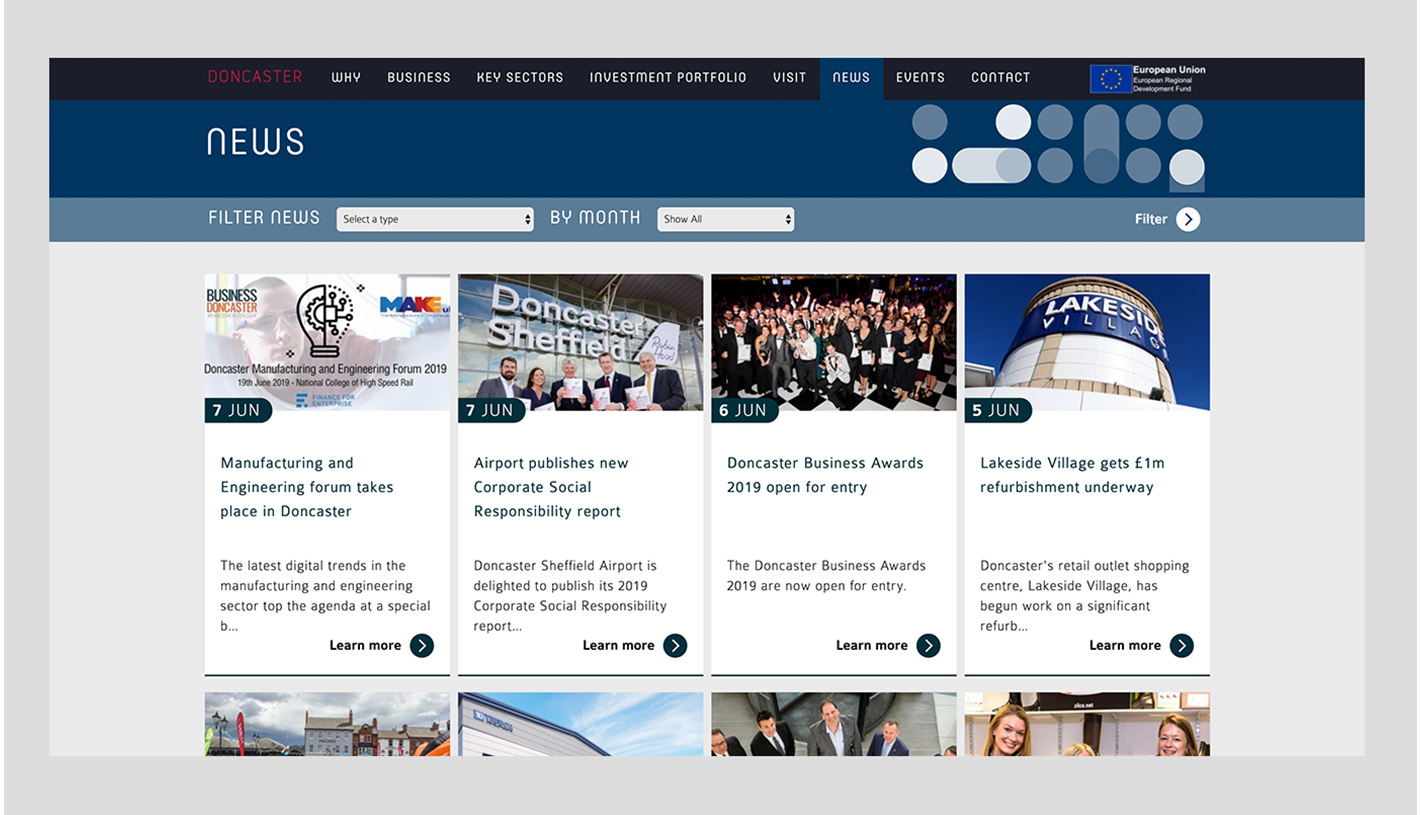Select the NEWS menu item
This screenshot has height=815, width=1420.
[851, 78]
